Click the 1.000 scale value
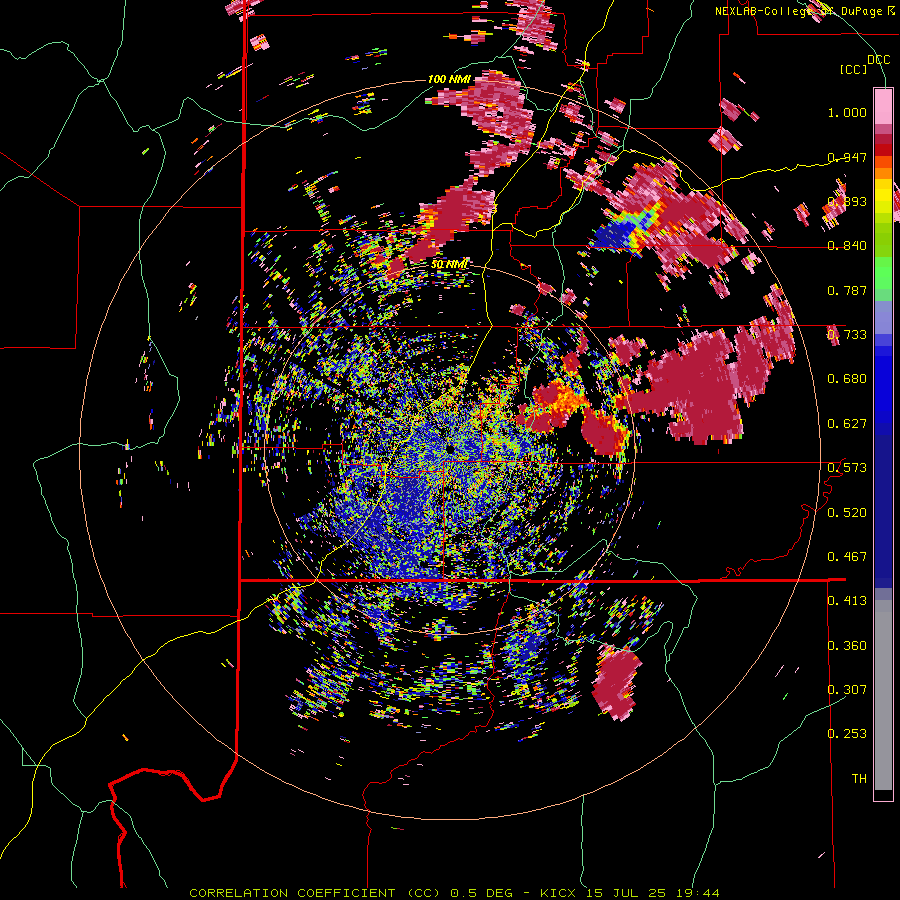Image resolution: width=900 pixels, height=900 pixels. click(x=847, y=112)
